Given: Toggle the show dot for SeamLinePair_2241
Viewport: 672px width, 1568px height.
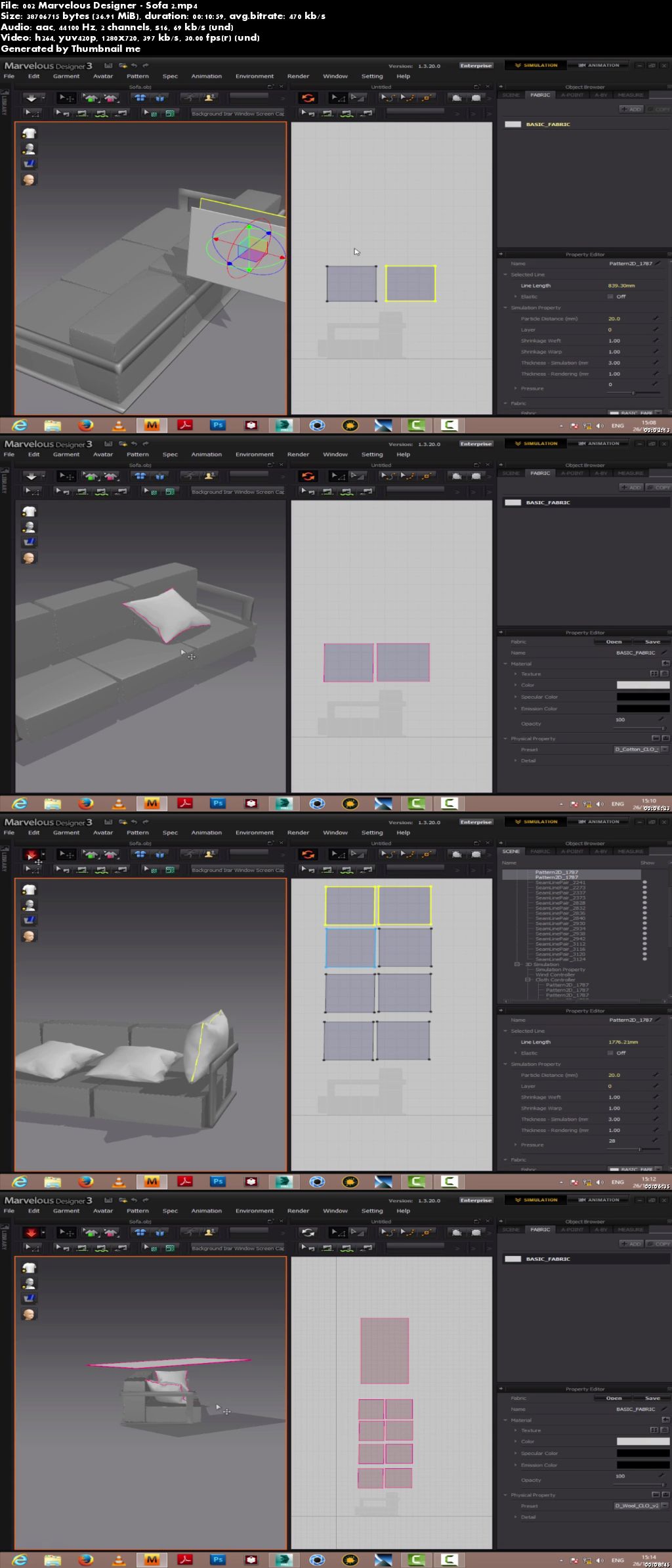Looking at the screenshot, I should [x=644, y=882].
